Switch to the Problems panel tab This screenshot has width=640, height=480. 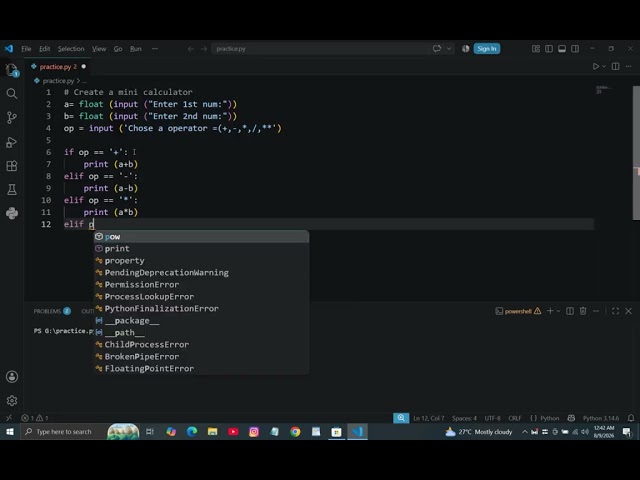point(52,311)
